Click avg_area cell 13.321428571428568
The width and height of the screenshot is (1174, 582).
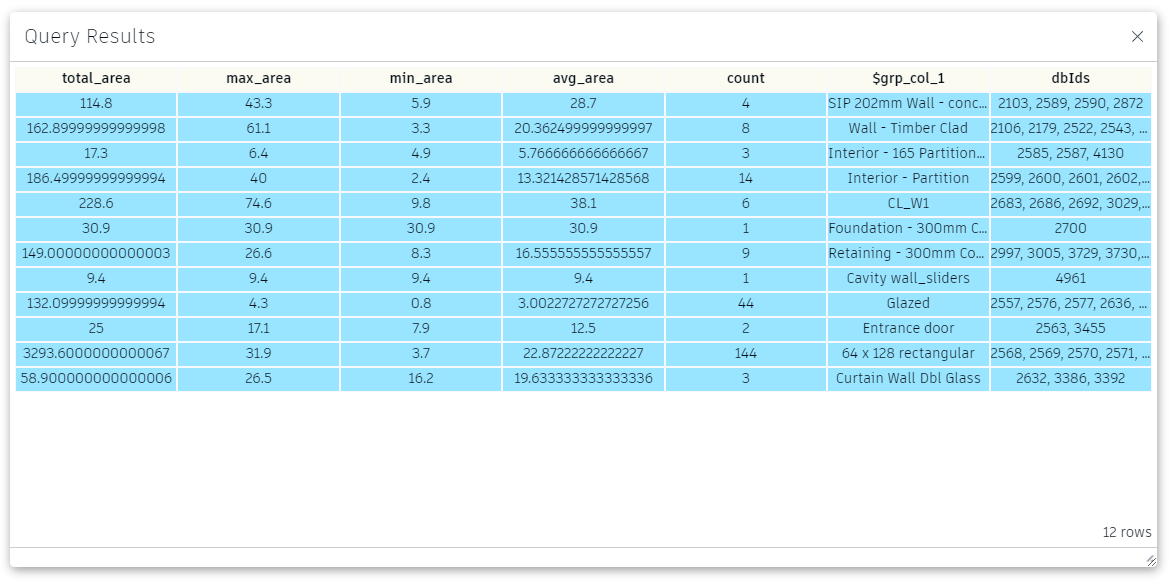(583, 178)
